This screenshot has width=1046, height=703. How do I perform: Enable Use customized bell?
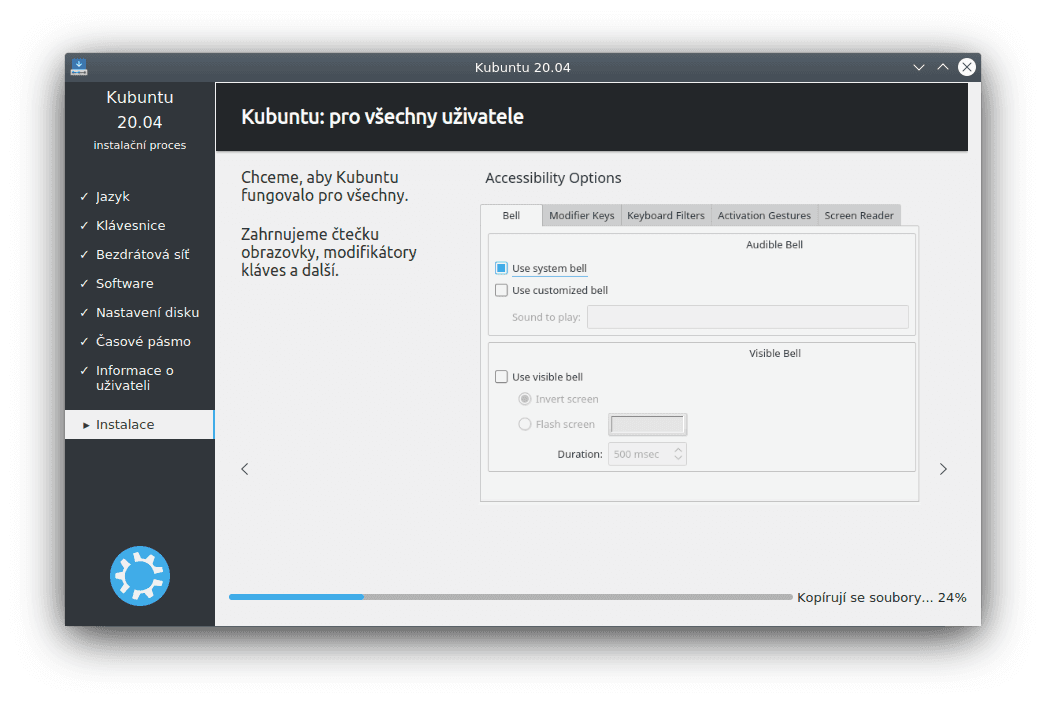(x=501, y=289)
